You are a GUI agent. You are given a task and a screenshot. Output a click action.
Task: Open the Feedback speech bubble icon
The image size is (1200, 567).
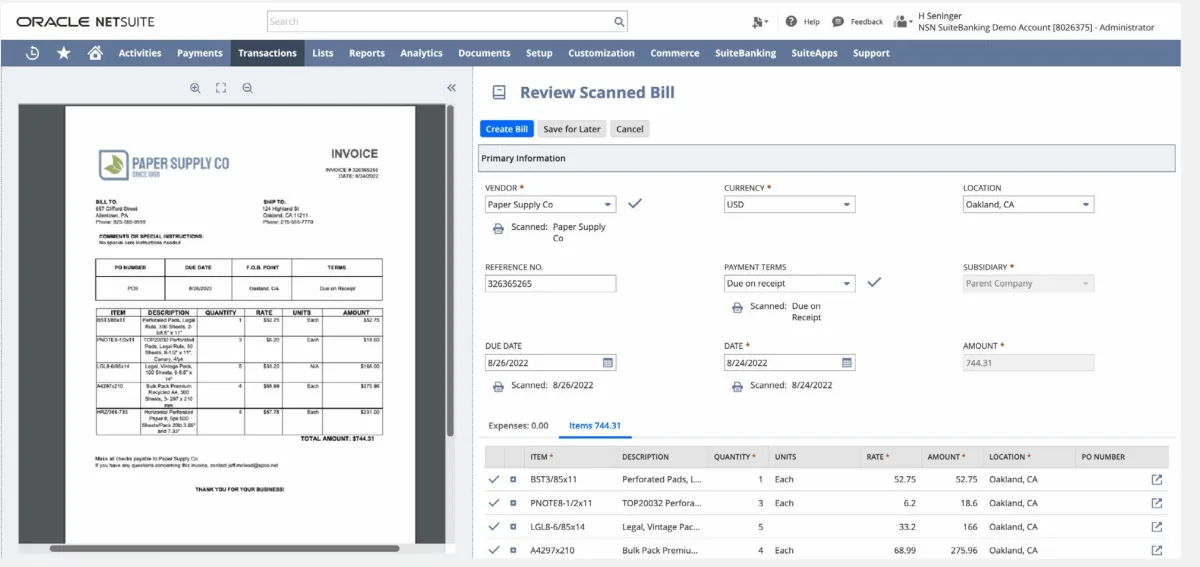(838, 21)
